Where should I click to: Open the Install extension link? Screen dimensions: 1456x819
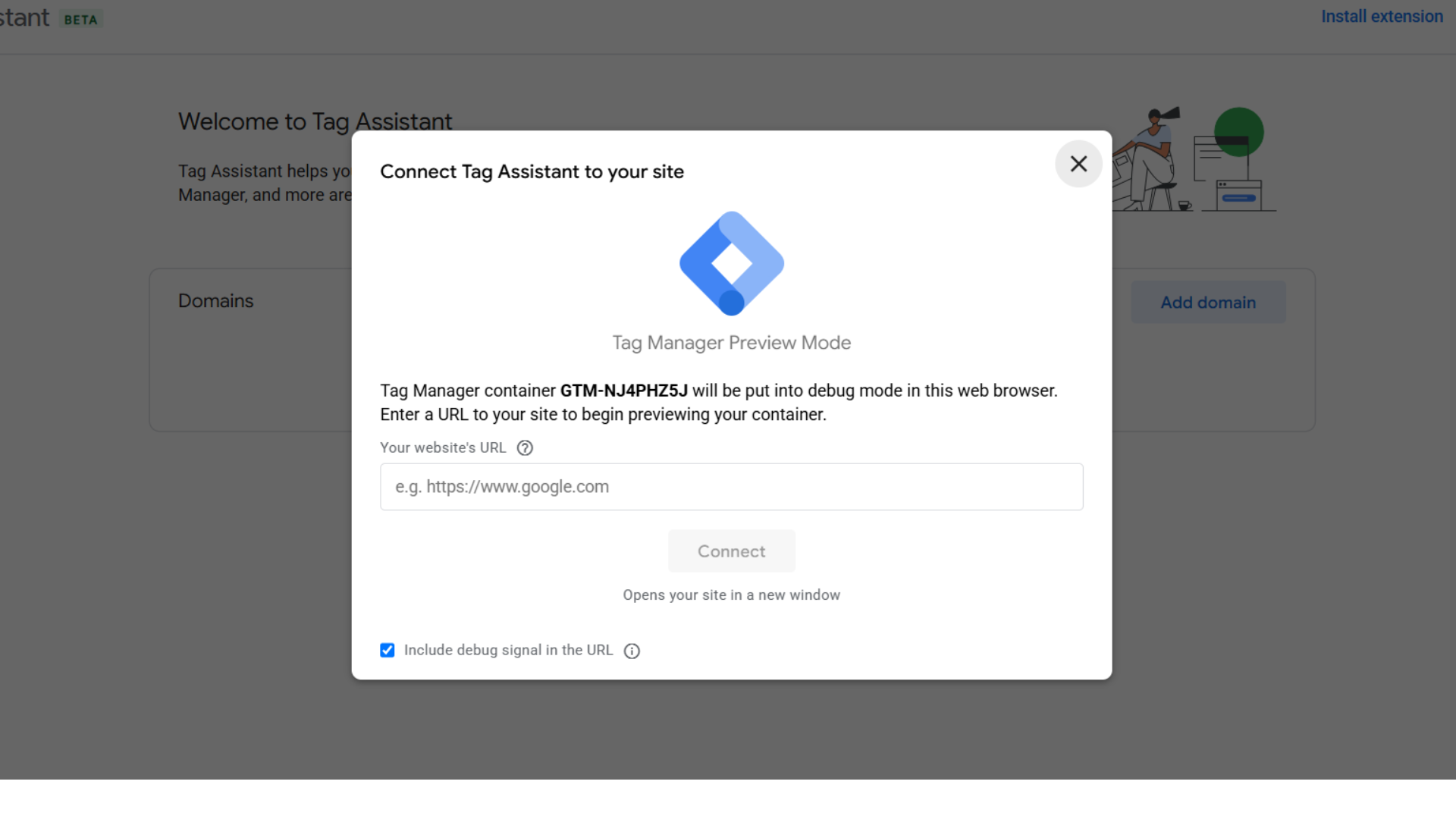[1382, 17]
